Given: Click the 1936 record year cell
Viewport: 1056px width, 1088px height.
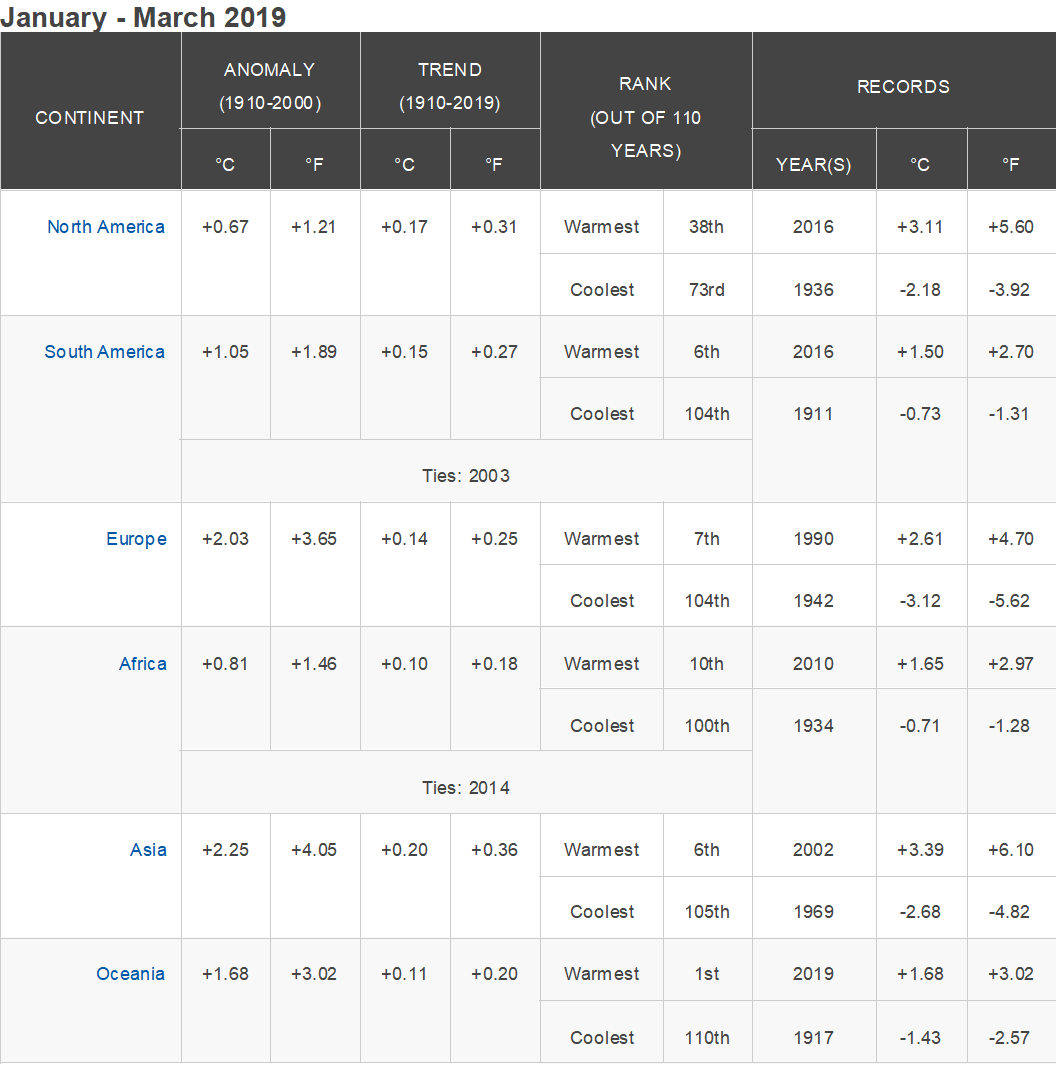Looking at the screenshot, I should [x=813, y=290].
